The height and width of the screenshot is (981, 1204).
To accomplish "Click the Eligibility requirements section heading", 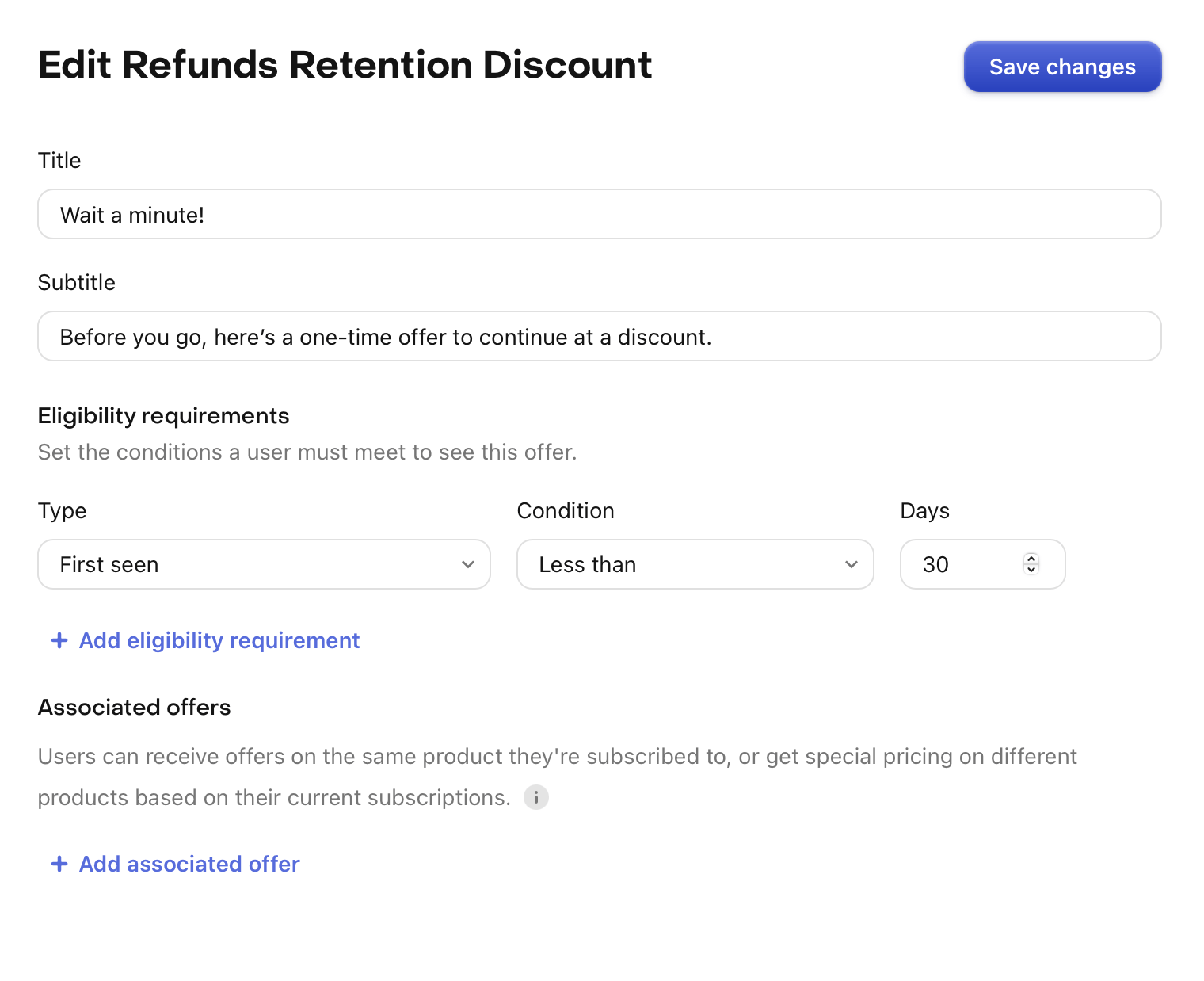I will pos(163,415).
